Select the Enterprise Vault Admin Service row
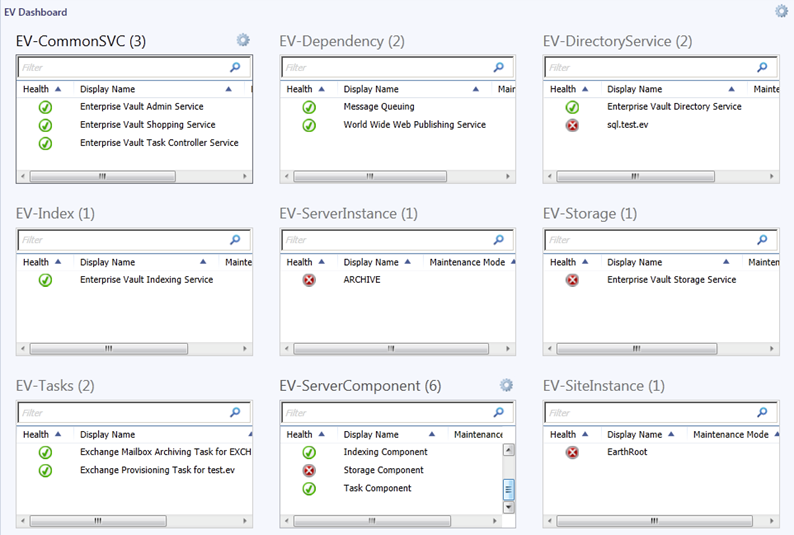Viewport: 794px width, 535px height. tap(135, 107)
